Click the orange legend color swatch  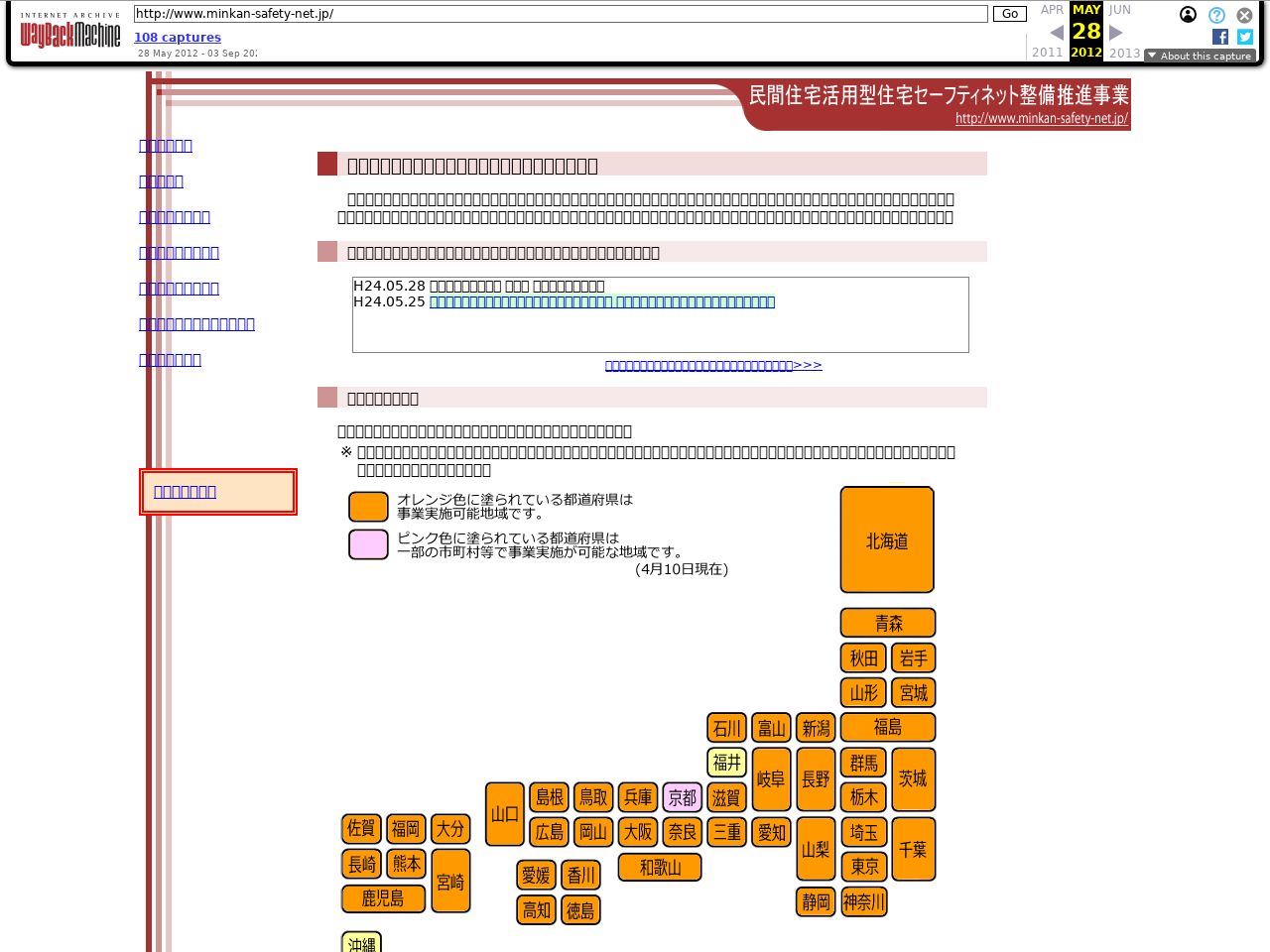368,507
